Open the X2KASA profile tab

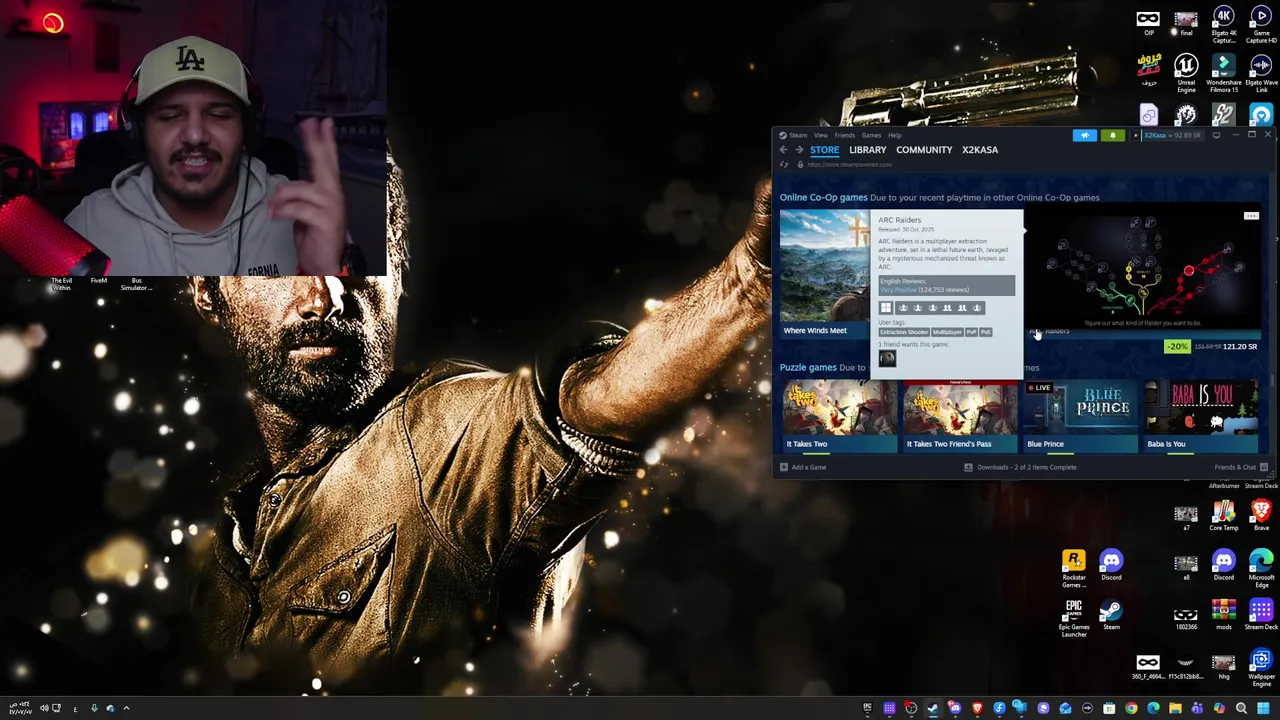pos(980,150)
